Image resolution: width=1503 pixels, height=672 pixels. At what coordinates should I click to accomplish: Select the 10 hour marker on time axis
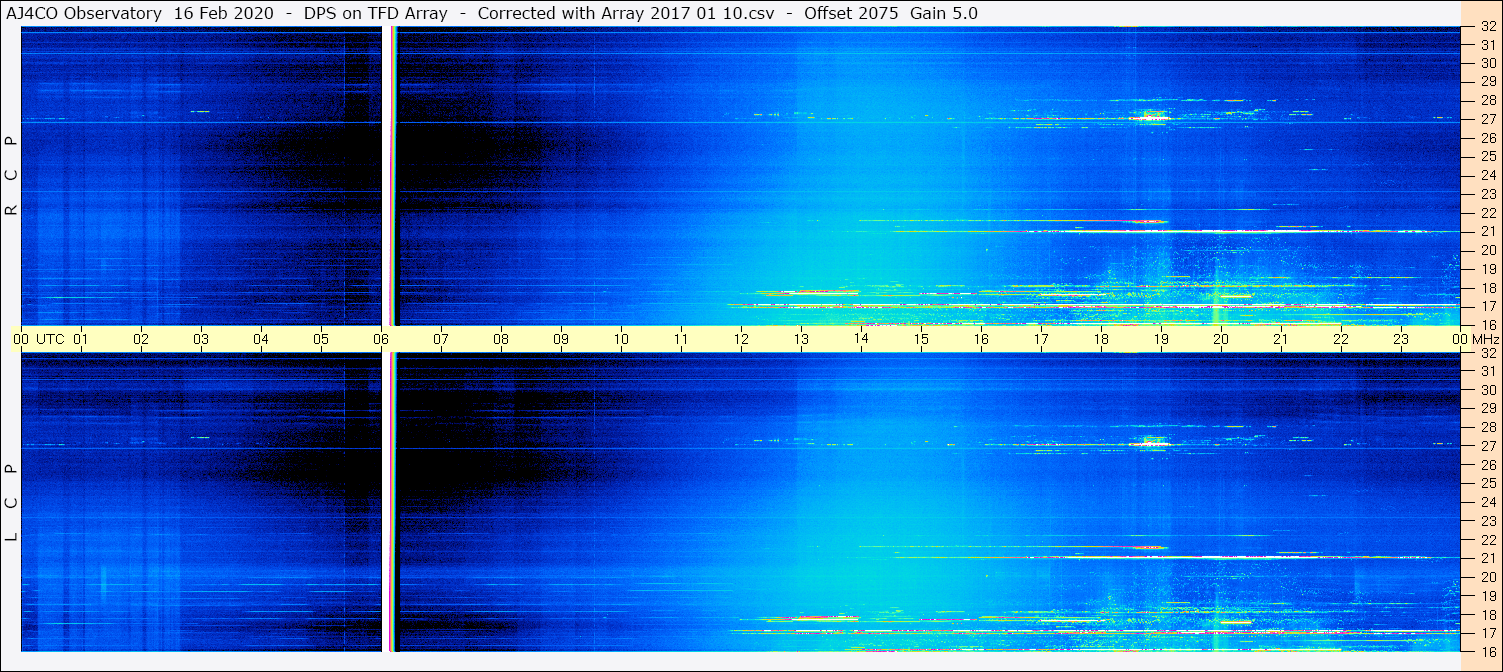click(x=621, y=339)
